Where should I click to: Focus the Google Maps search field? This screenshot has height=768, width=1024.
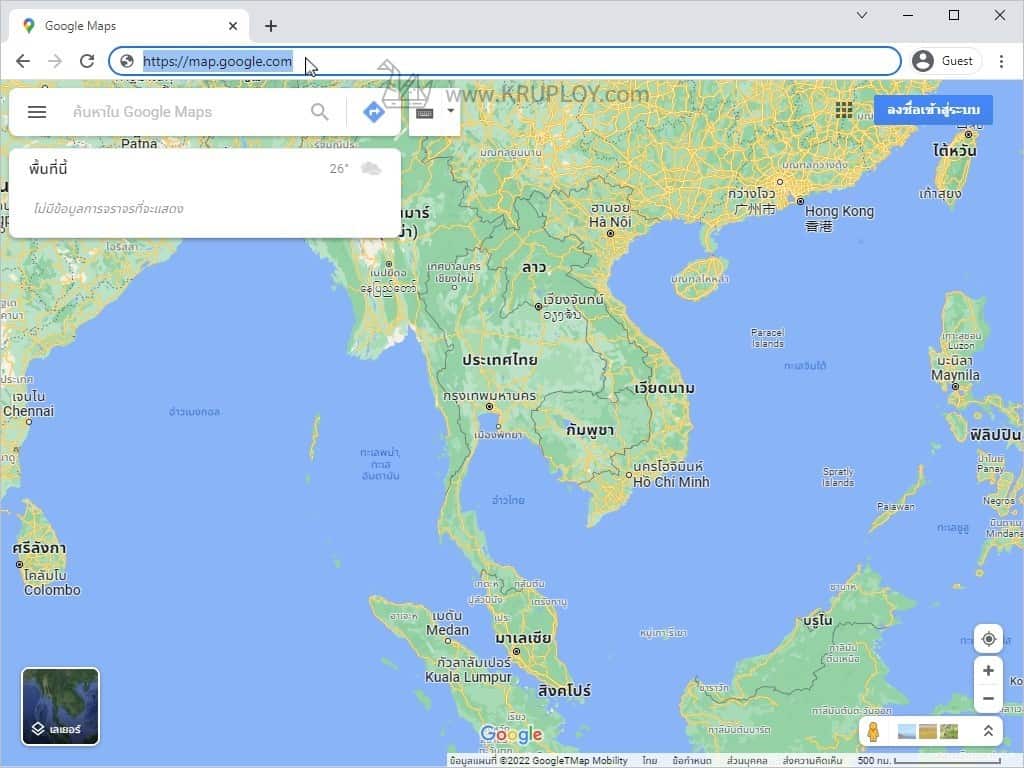click(185, 112)
